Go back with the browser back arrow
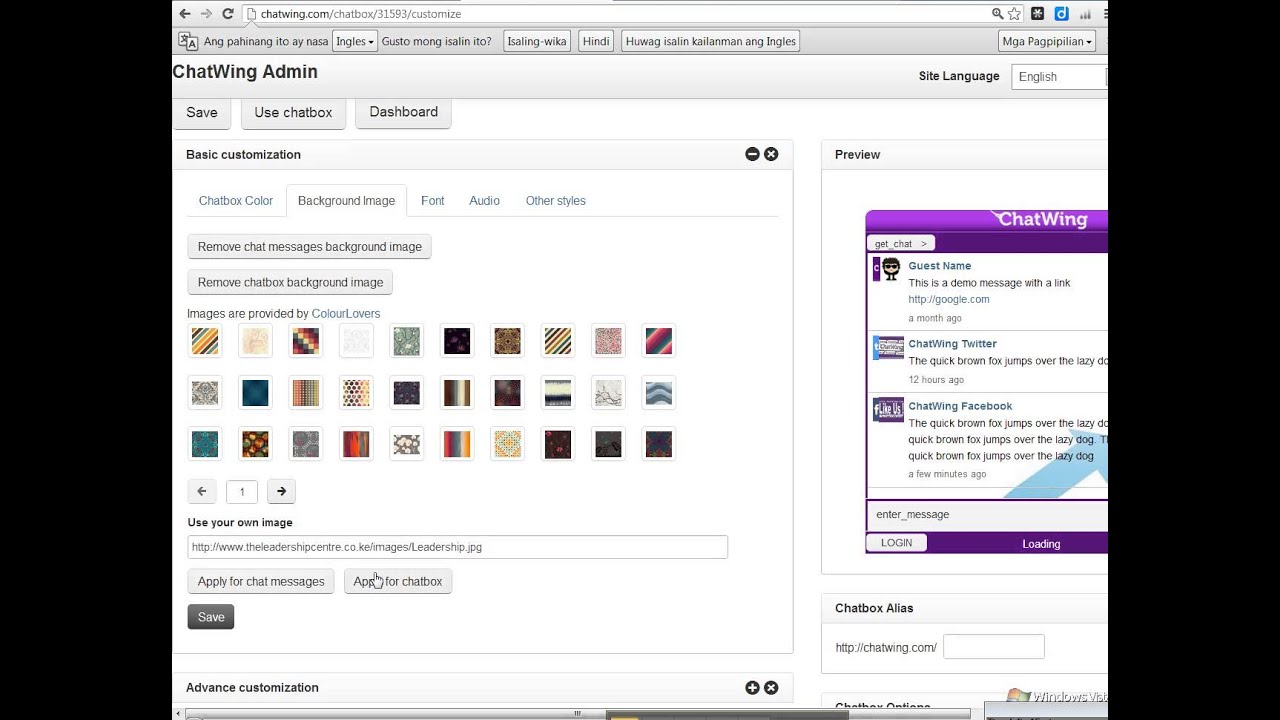Viewport: 1280px width, 720px height. point(184,14)
